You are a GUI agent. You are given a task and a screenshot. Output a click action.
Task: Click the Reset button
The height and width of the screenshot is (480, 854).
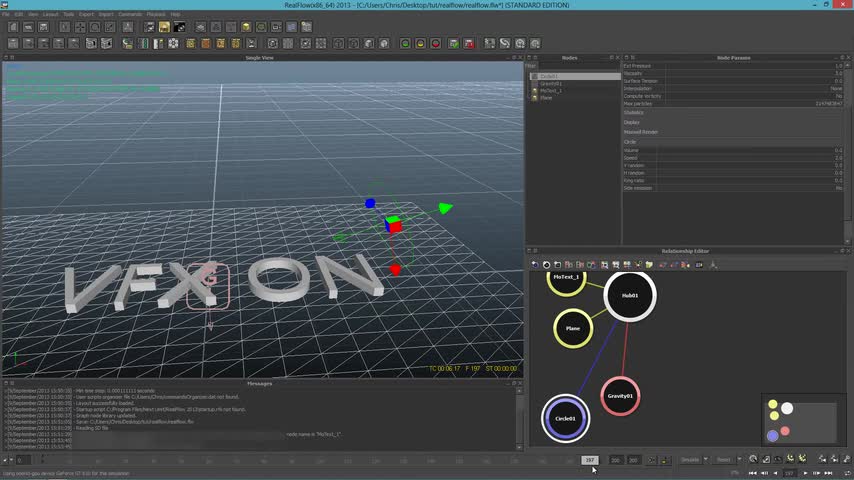pyautogui.click(x=723, y=460)
